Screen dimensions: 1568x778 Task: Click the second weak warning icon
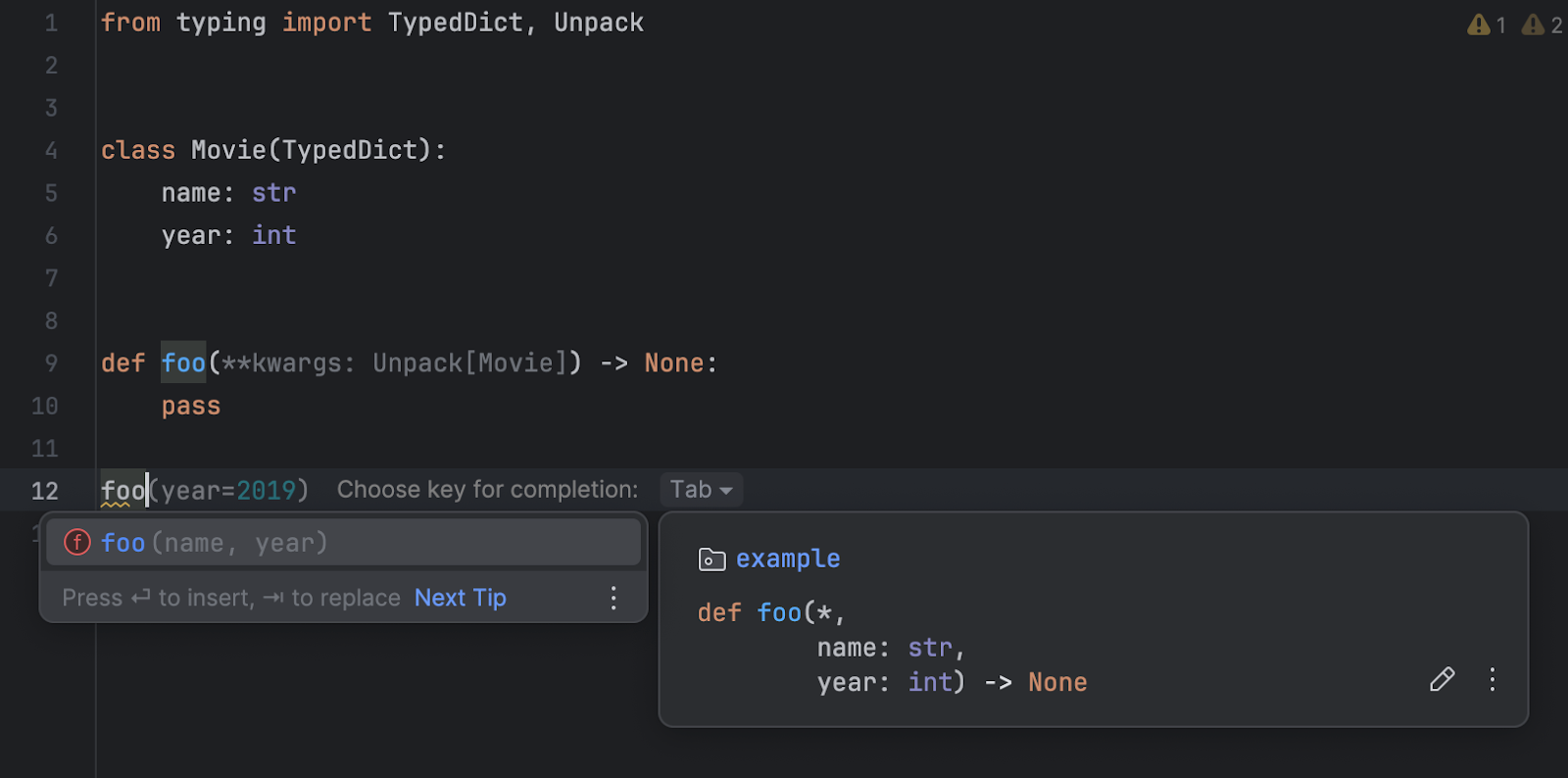[1533, 25]
